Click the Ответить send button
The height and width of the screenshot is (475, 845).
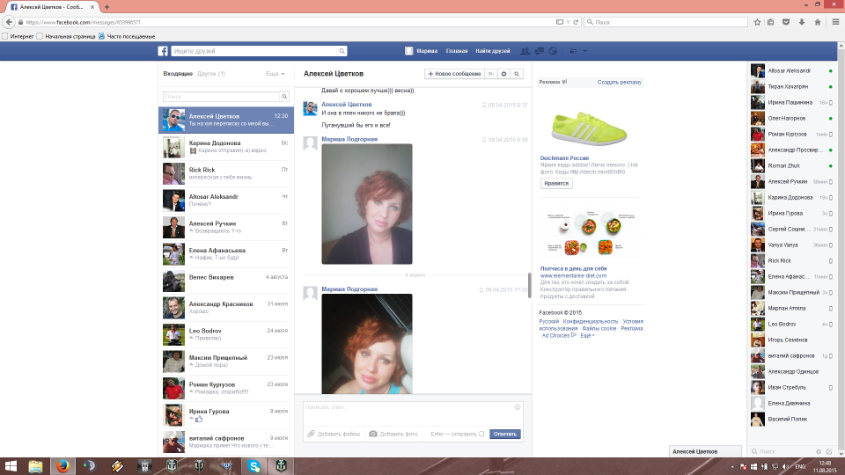505,433
